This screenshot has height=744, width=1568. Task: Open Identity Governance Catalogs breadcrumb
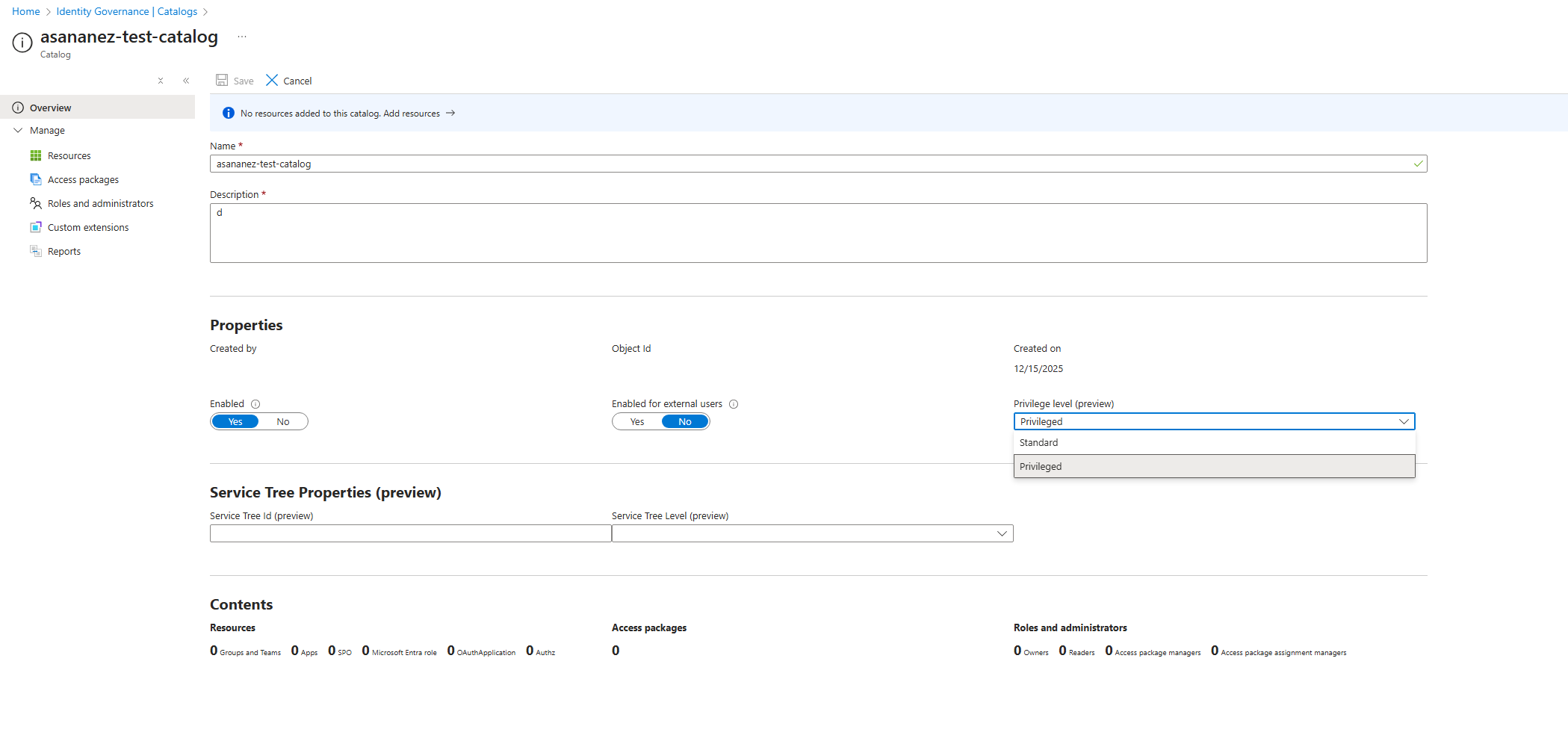(126, 11)
